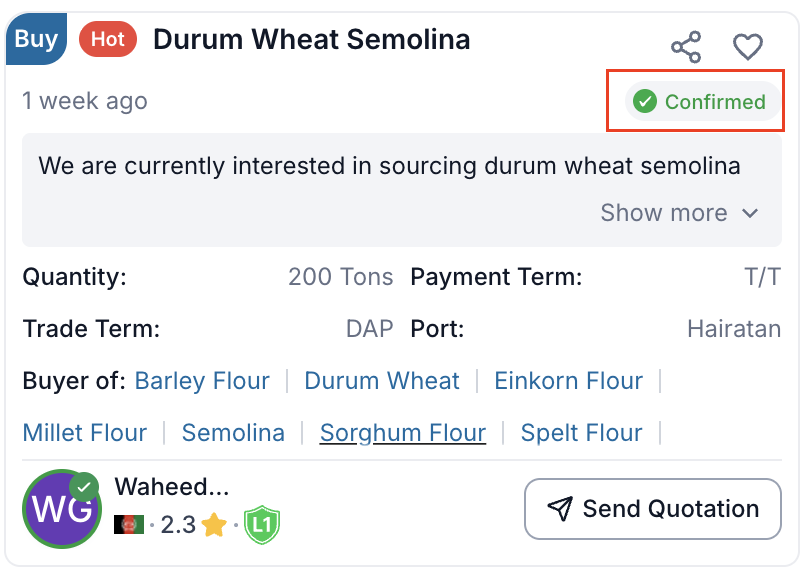This screenshot has width=808, height=576.
Task: Favorite this request with the heart icon
Action: (x=748, y=47)
